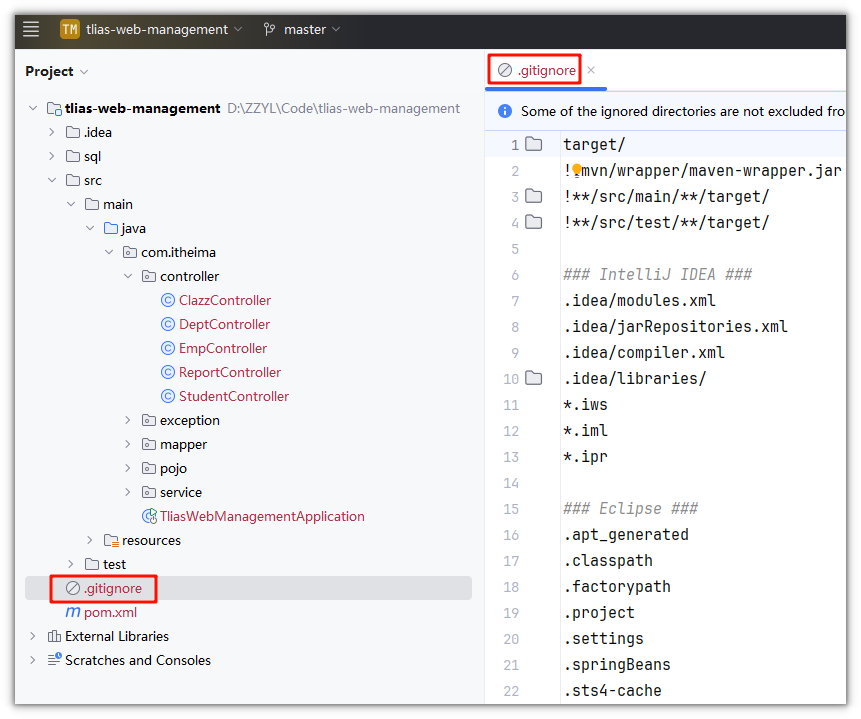Click the project root module icon
This screenshot has width=861, height=719.
coord(54,109)
